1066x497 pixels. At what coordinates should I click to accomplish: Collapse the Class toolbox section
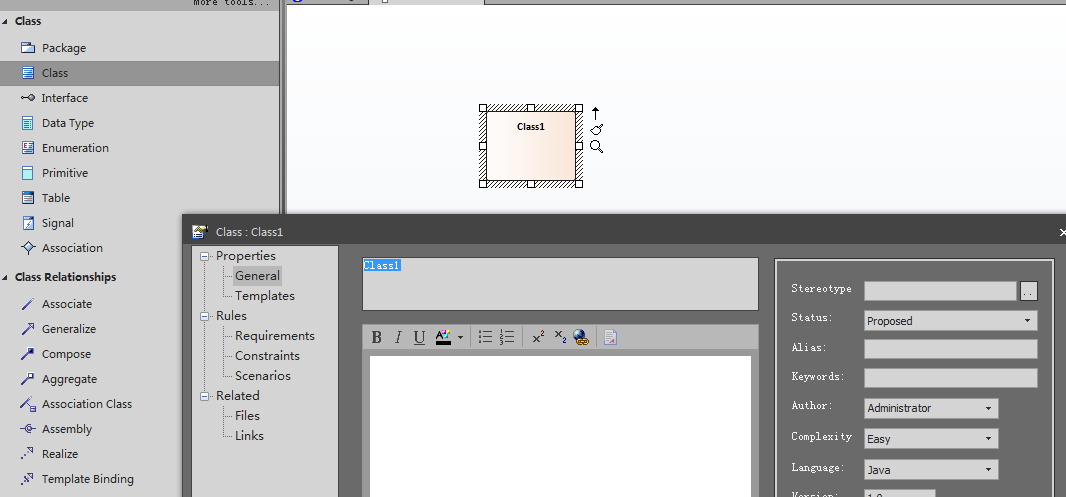(x=5, y=22)
